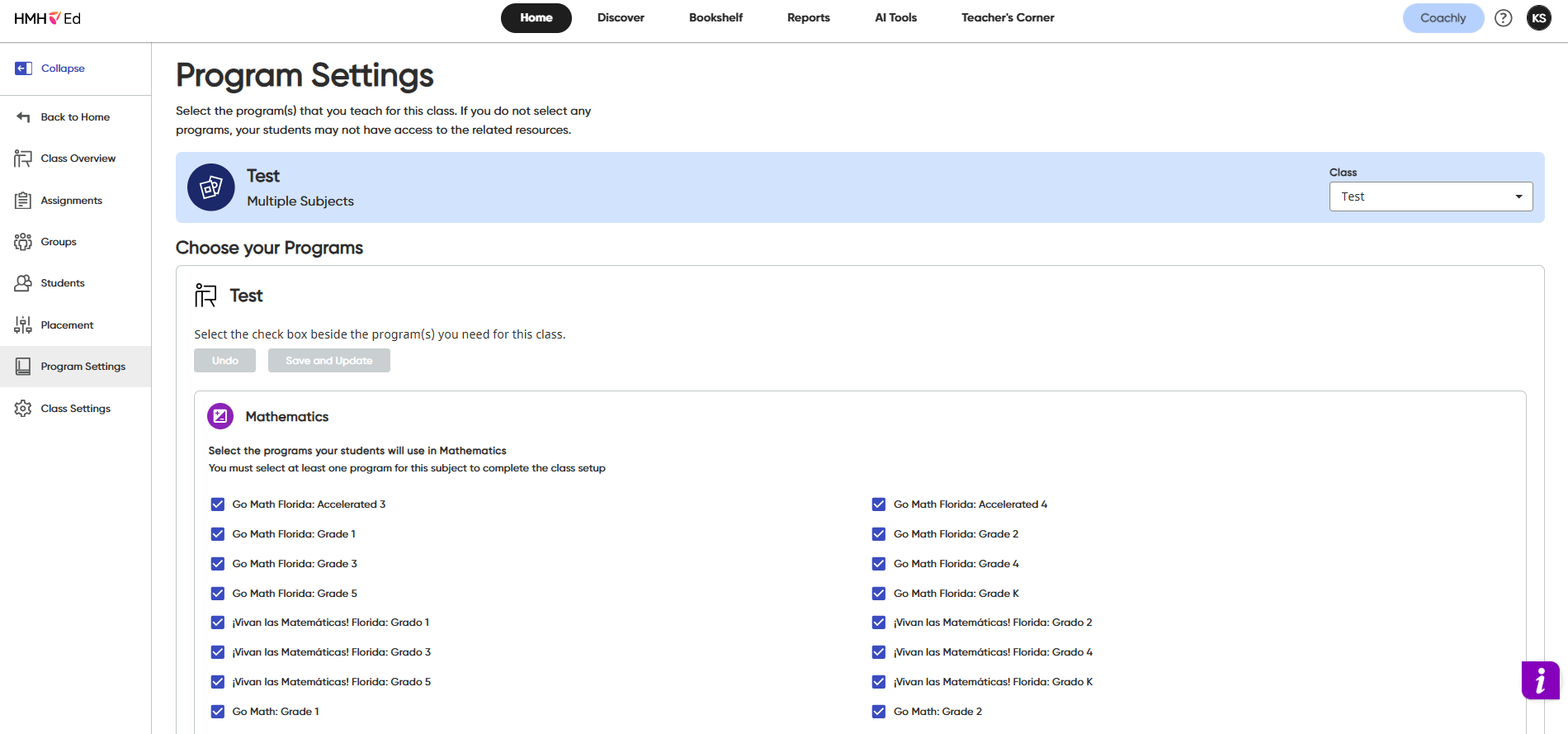Select ¡Vivan las Matemáticas! Florida: Grado 1 label
The image size is (1568, 734).
(x=331, y=623)
